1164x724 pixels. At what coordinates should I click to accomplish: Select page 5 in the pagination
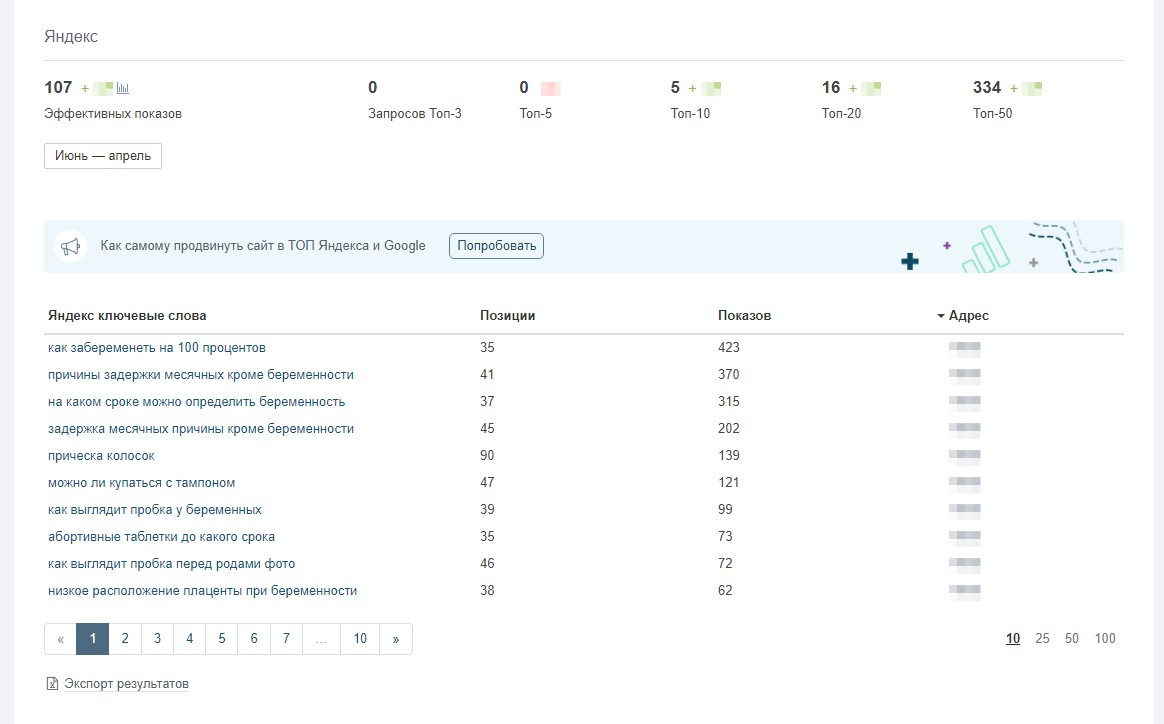[x=222, y=639]
